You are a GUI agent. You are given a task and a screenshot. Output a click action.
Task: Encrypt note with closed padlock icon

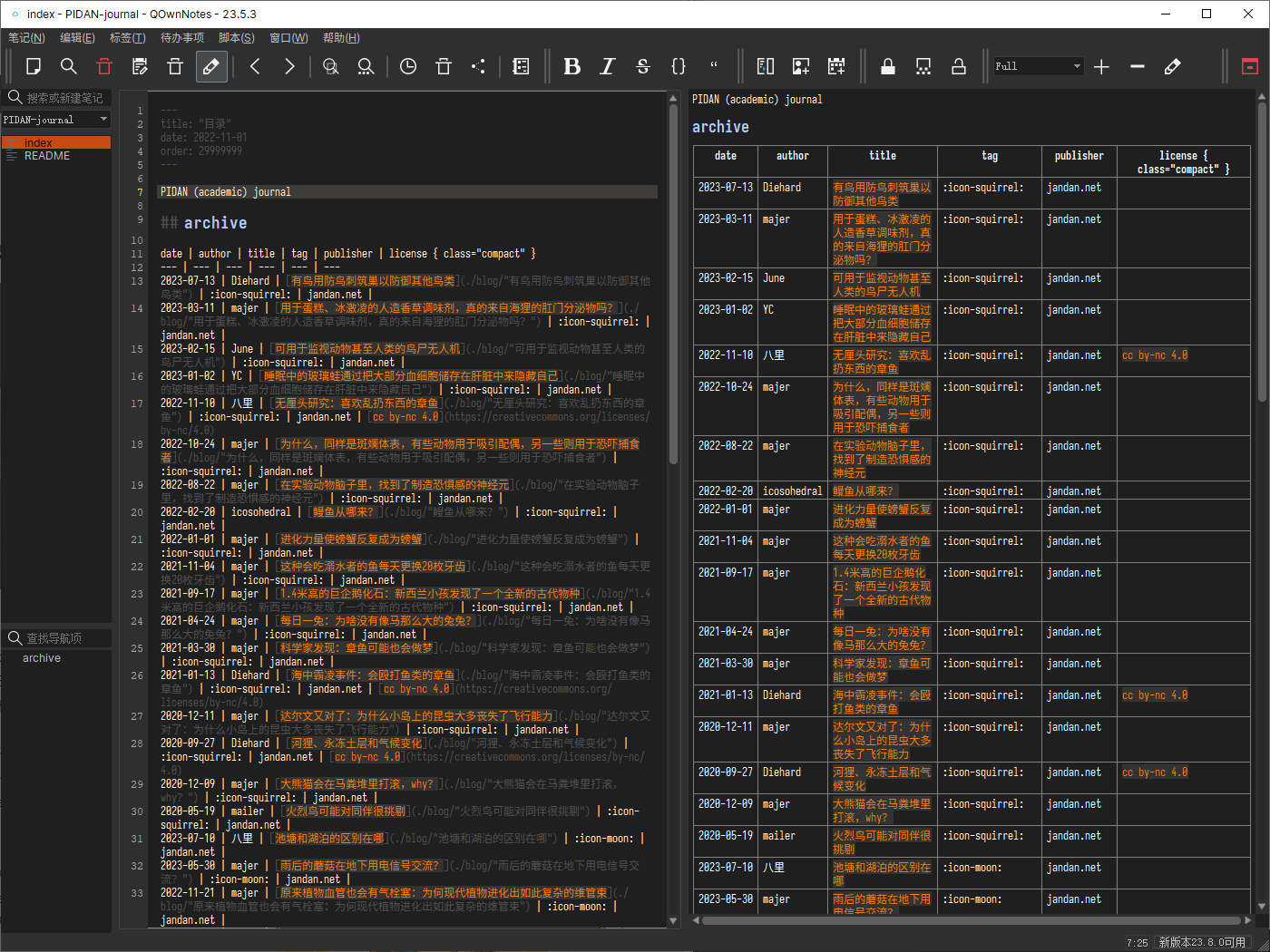(x=888, y=66)
